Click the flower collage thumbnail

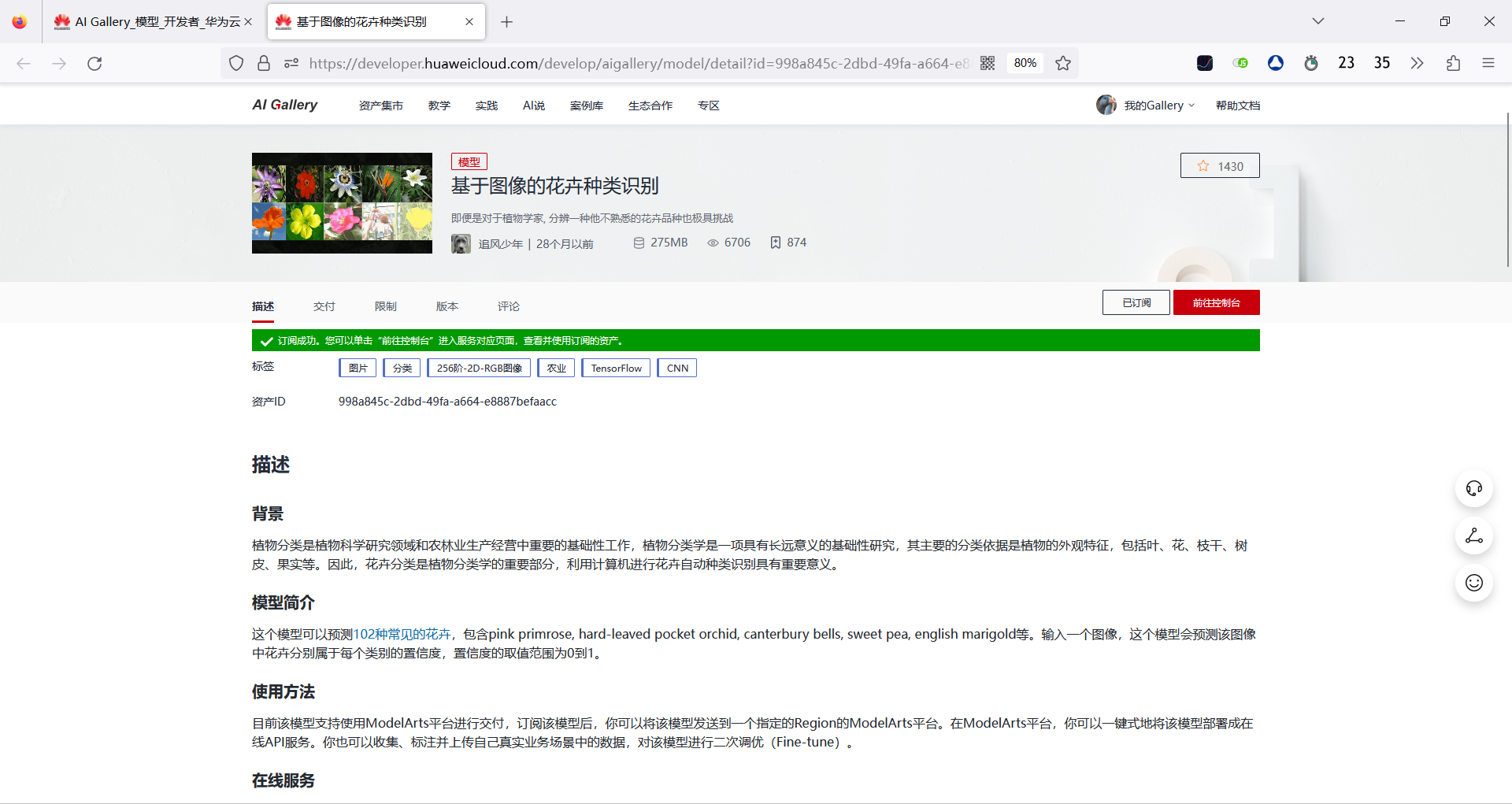(341, 202)
